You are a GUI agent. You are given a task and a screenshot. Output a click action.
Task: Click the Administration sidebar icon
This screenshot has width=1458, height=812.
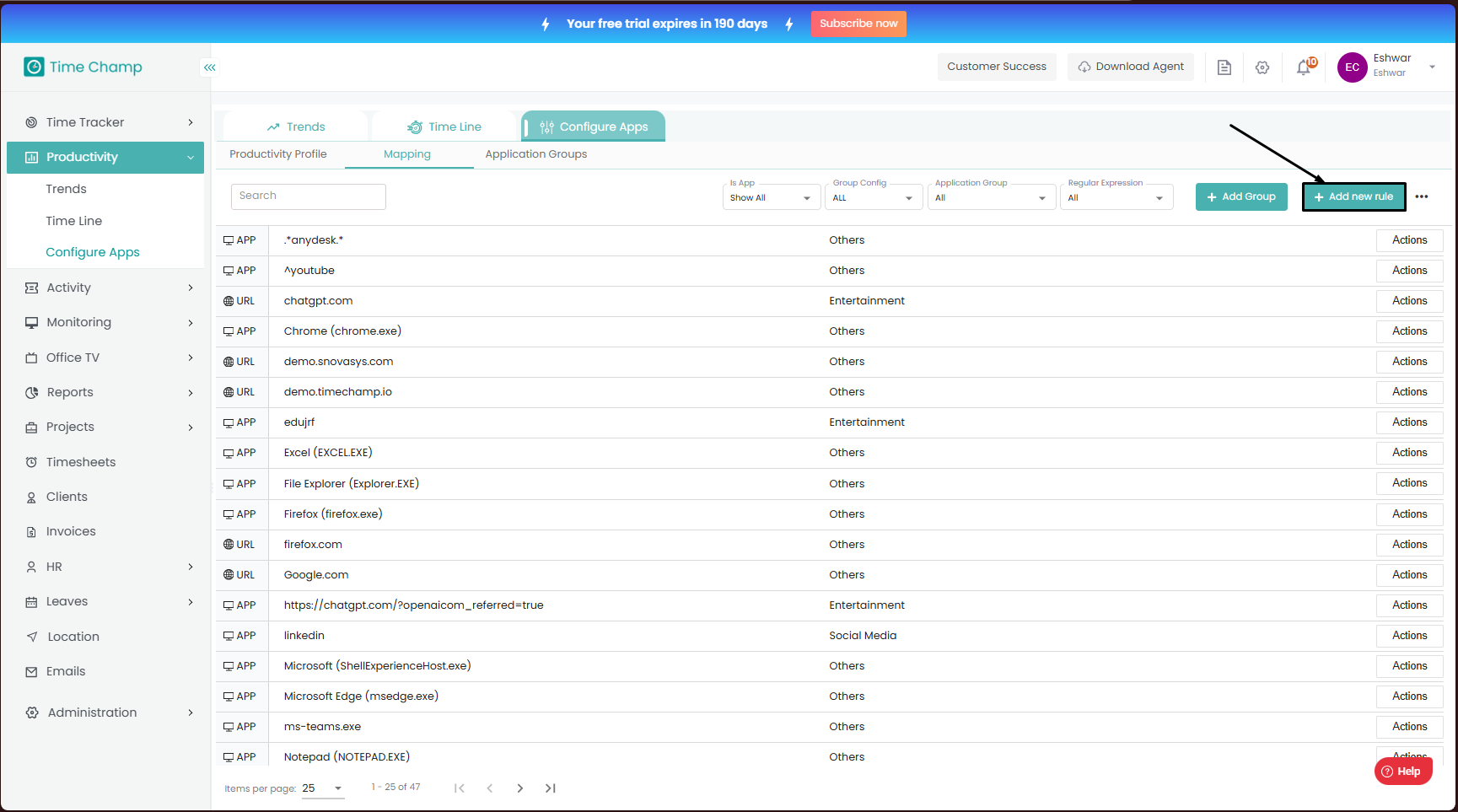pos(32,713)
